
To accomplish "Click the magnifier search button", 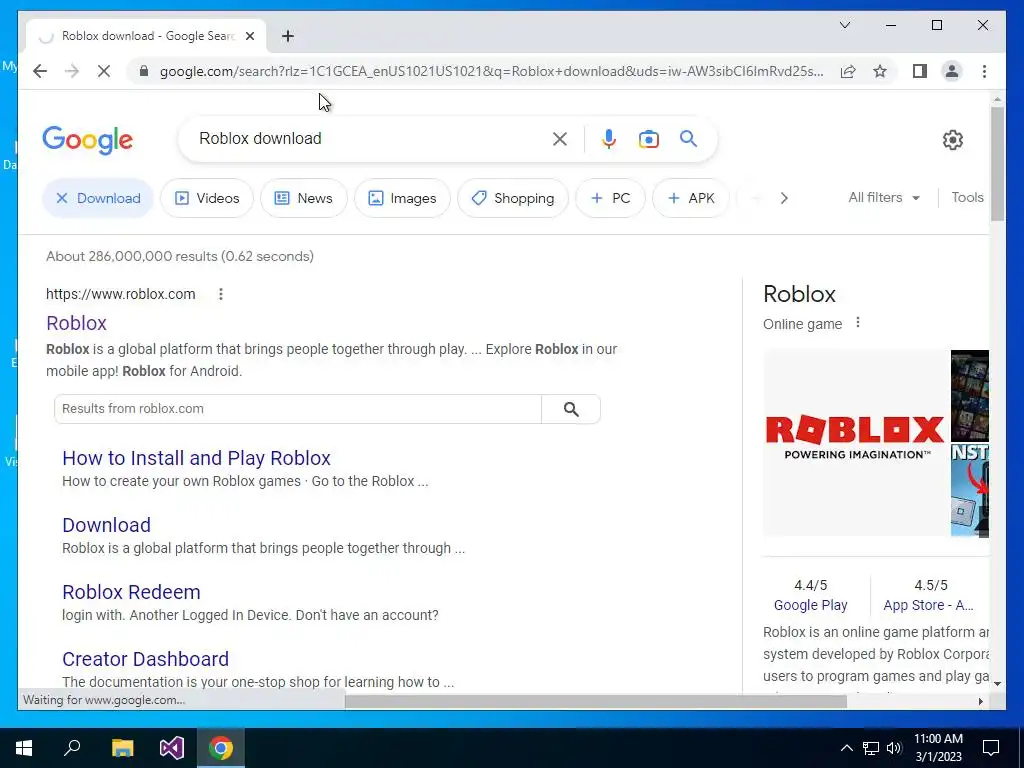I will [688, 138].
